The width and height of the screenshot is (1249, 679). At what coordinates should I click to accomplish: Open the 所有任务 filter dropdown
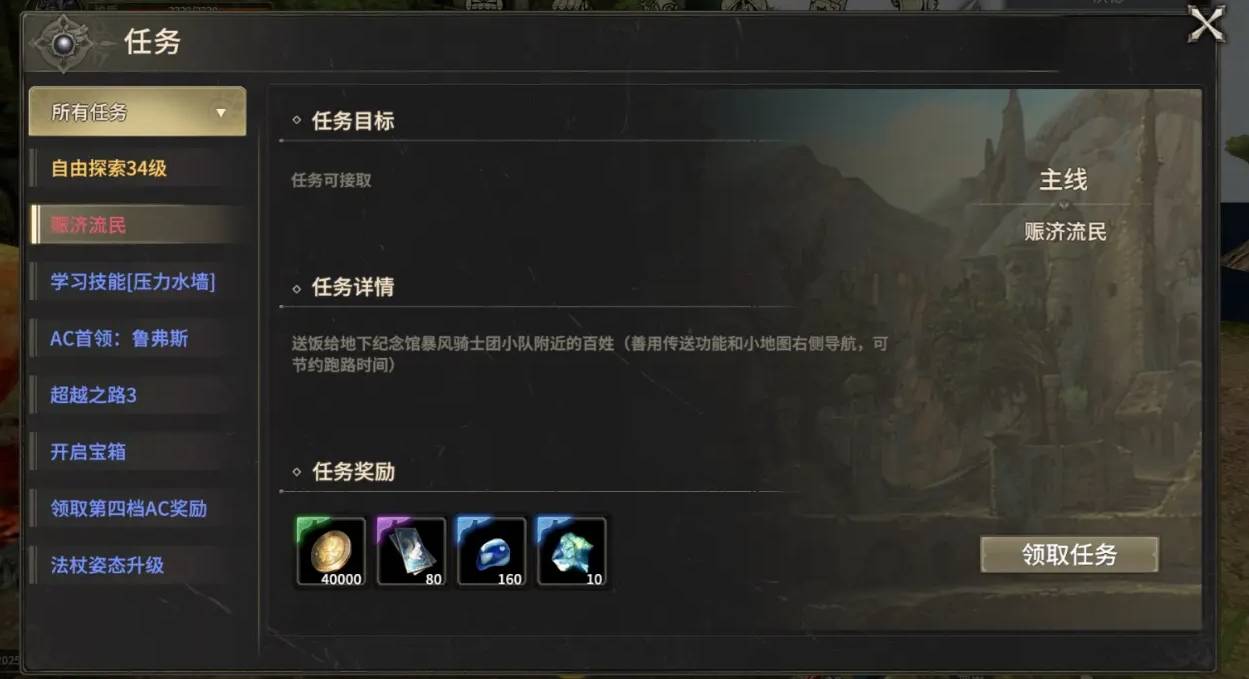(138, 112)
